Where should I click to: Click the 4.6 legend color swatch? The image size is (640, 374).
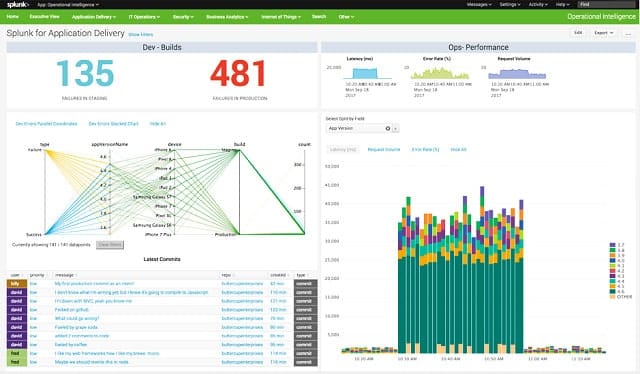point(612,292)
